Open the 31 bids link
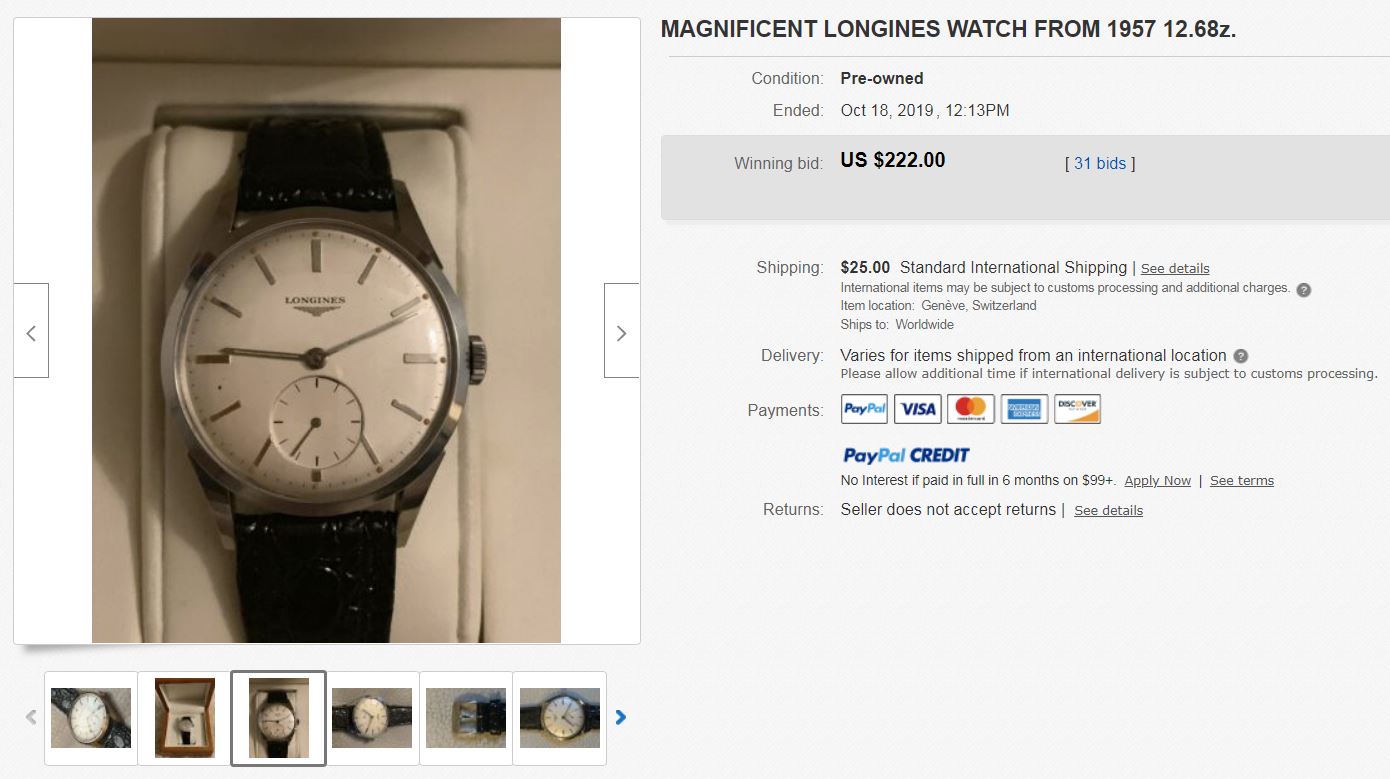 tap(1100, 163)
